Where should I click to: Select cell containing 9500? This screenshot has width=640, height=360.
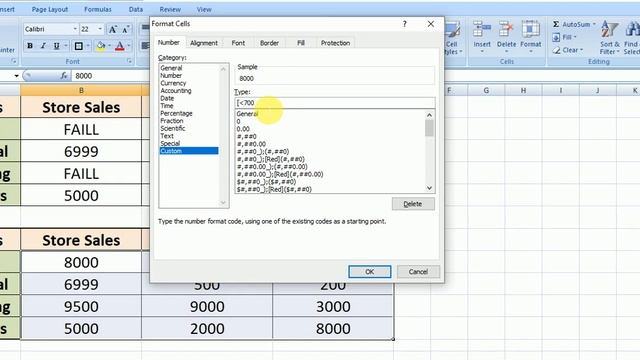[x=81, y=307]
